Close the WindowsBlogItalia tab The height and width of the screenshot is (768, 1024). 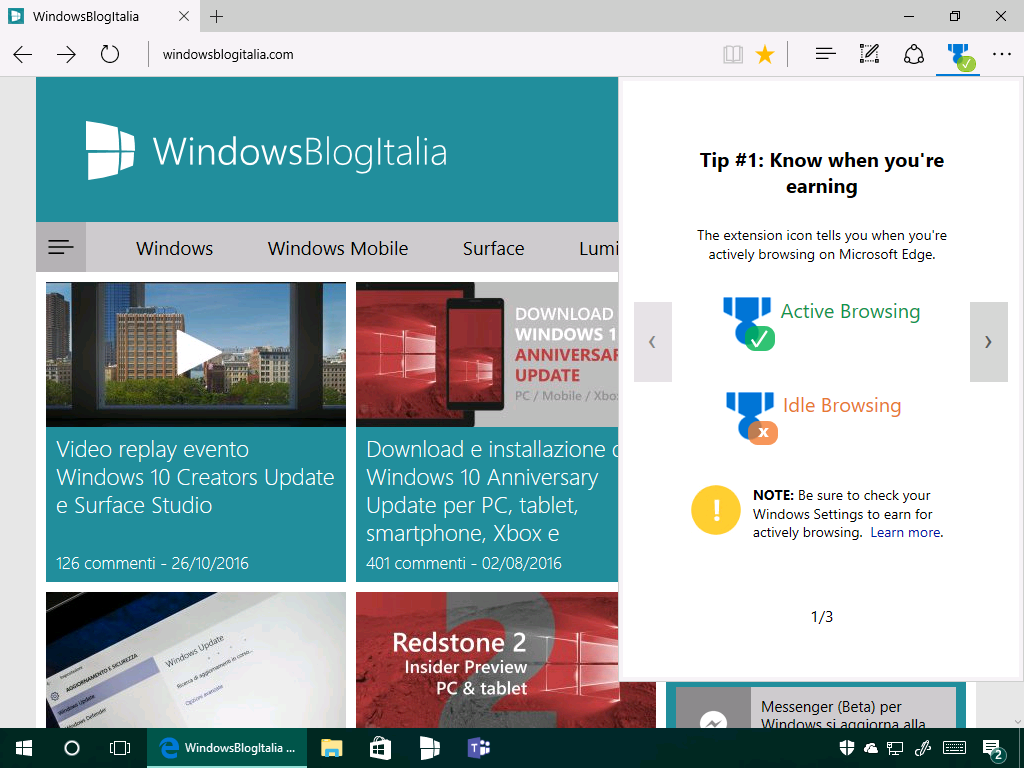(x=184, y=16)
